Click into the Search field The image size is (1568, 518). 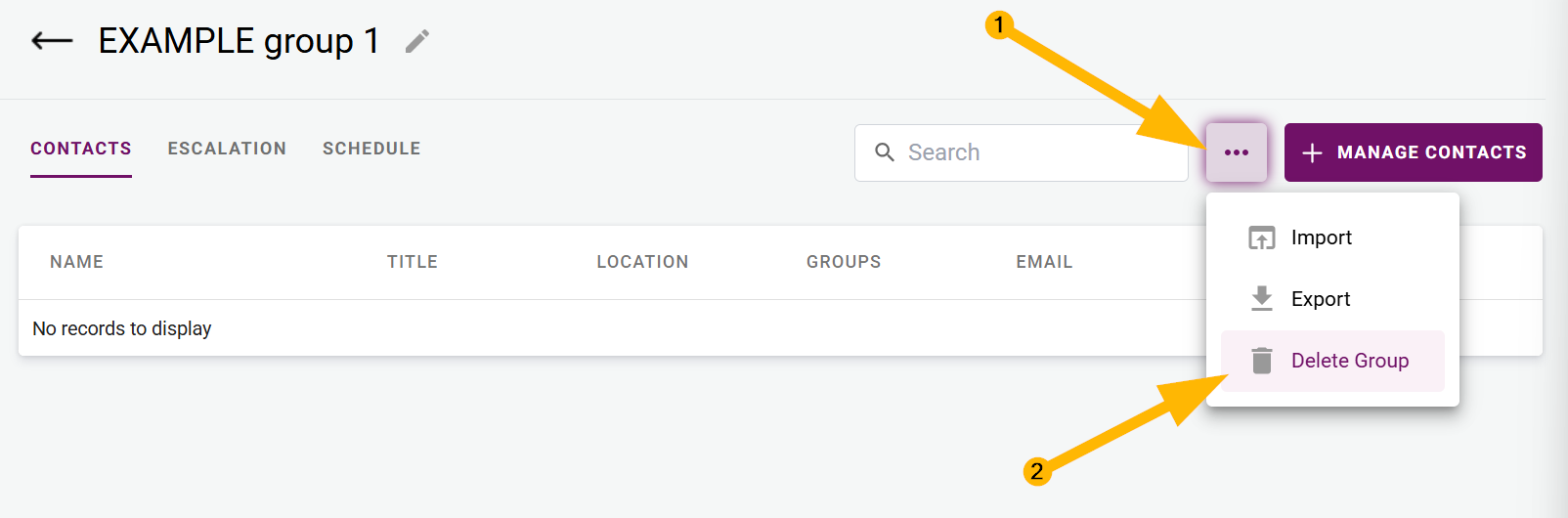pos(1036,152)
